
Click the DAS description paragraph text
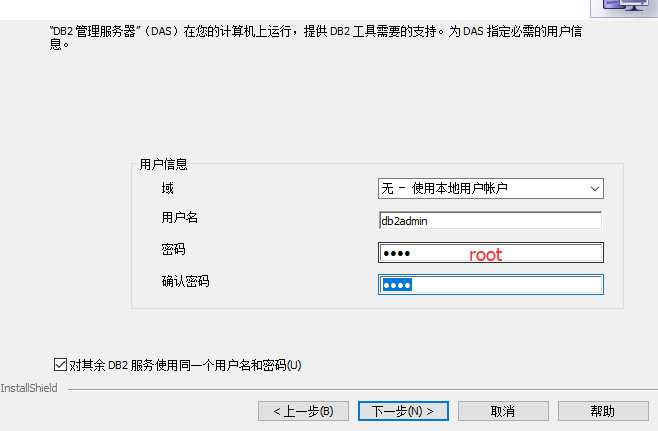(x=316, y=37)
